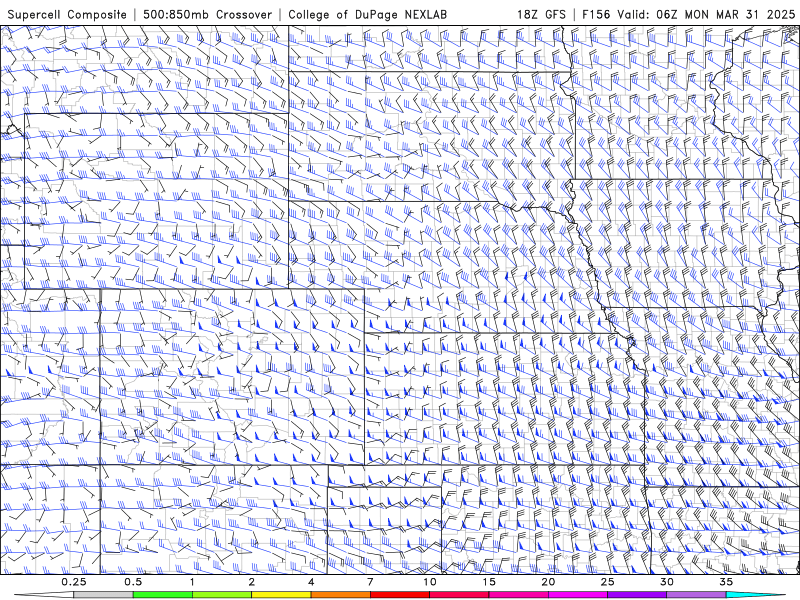The height and width of the screenshot is (600, 800).
Task: Select the magenta segment between 20 and 25
Action: (578, 595)
